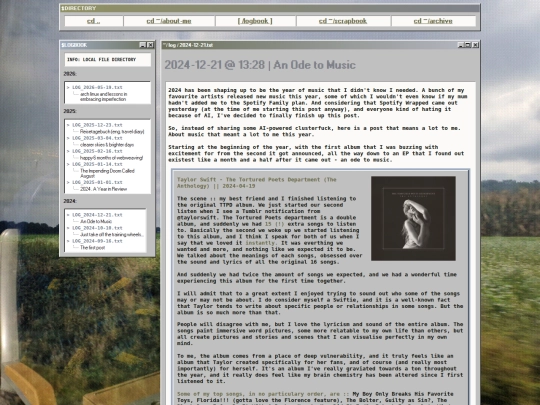Go up with the 'cd ..' link

pos(93,21)
